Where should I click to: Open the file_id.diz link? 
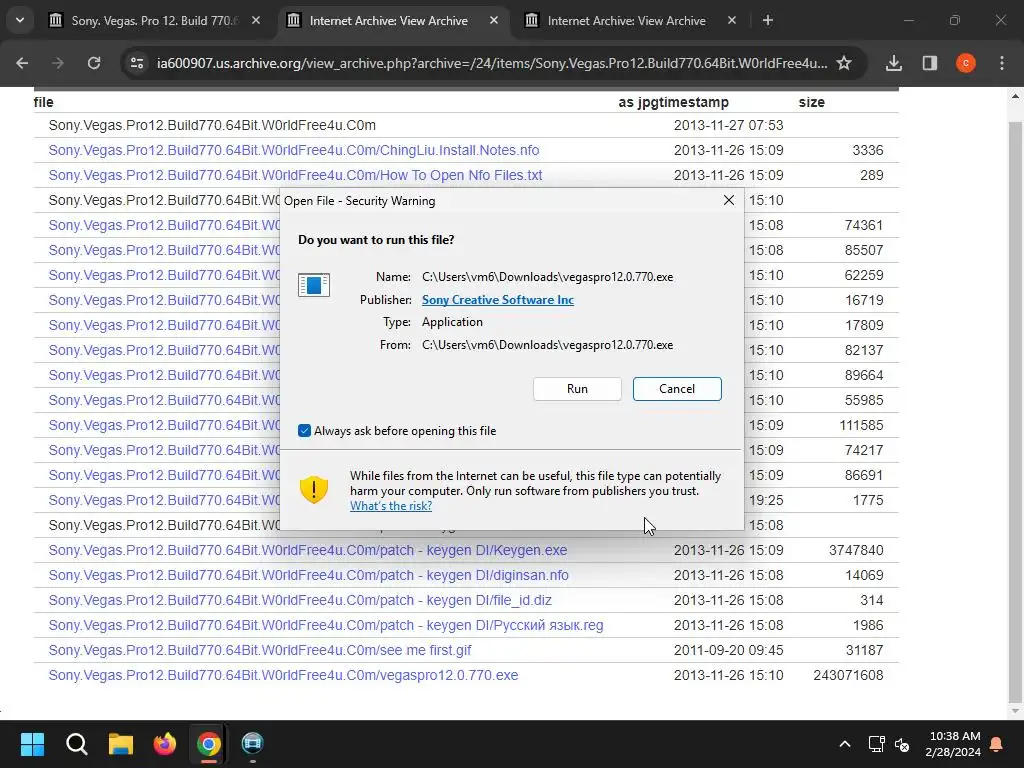pos(300,600)
